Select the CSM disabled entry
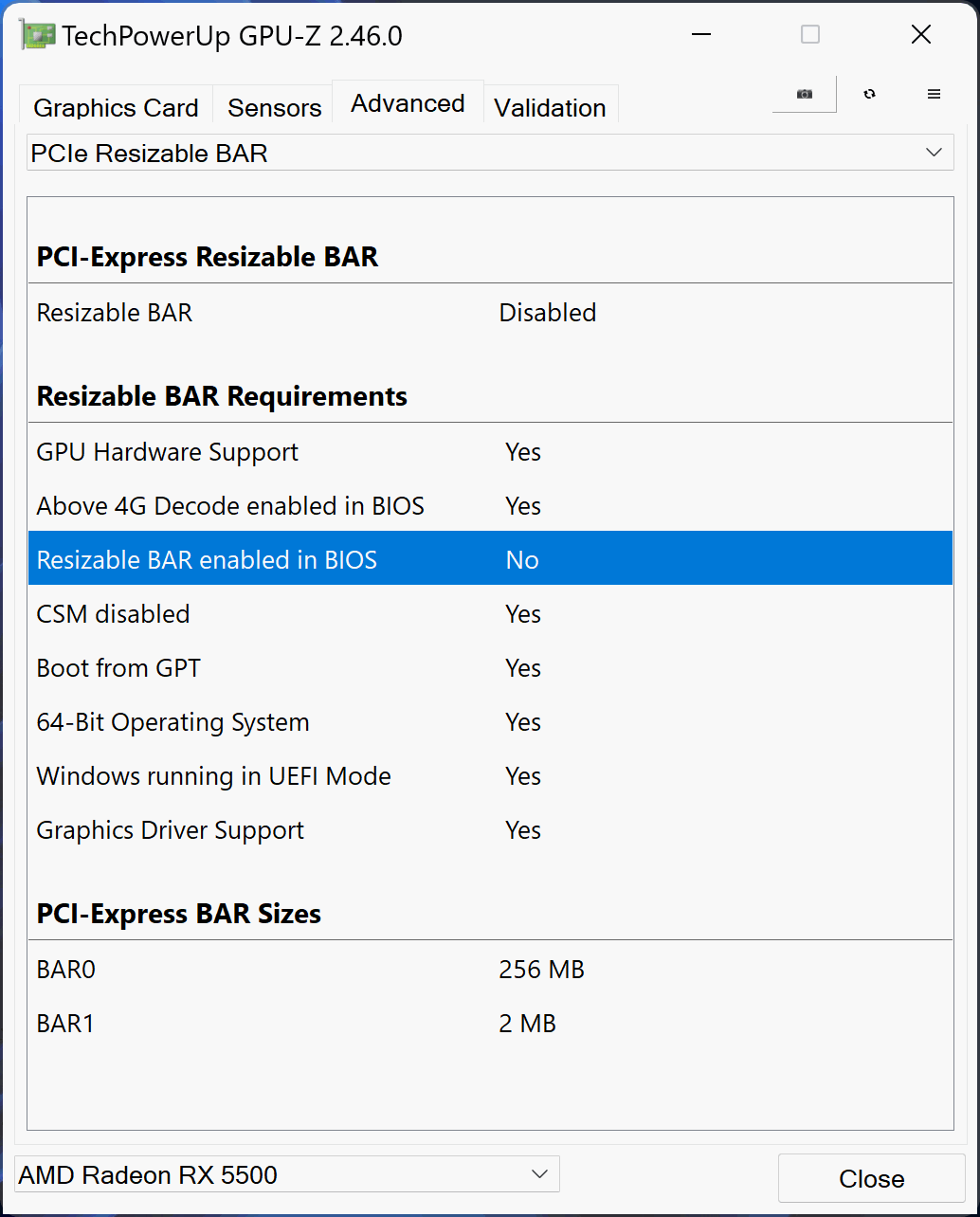Screen dimensions: 980x1217 pyautogui.click(x=379, y=613)
